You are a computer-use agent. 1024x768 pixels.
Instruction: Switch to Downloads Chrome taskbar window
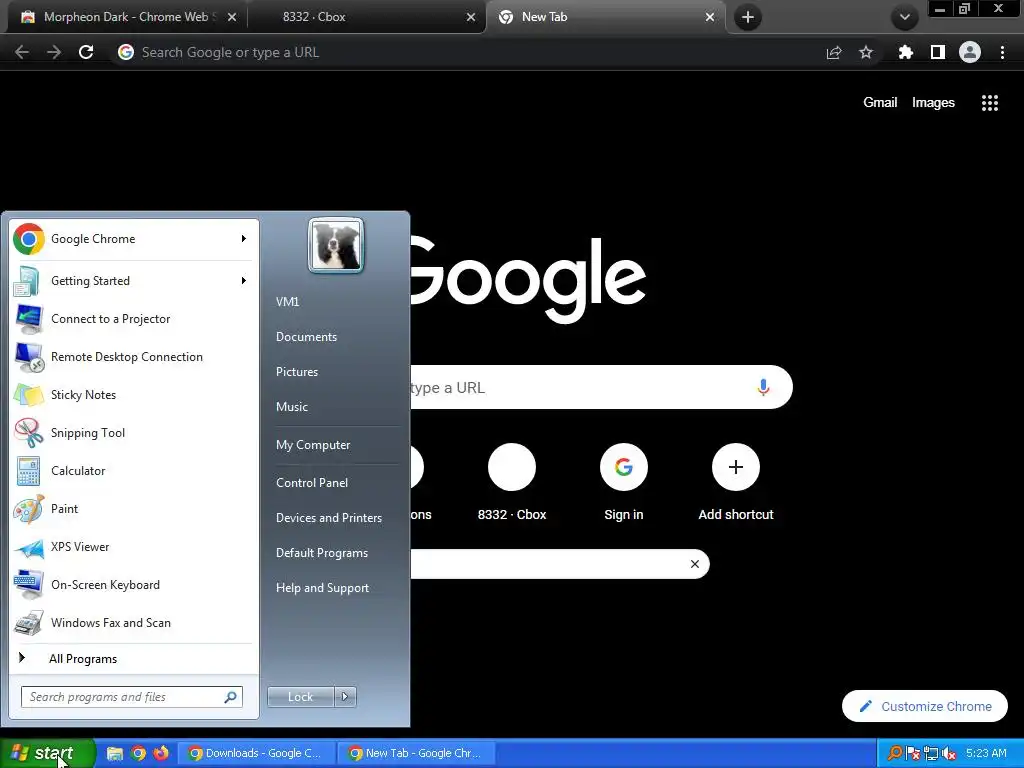click(x=259, y=753)
